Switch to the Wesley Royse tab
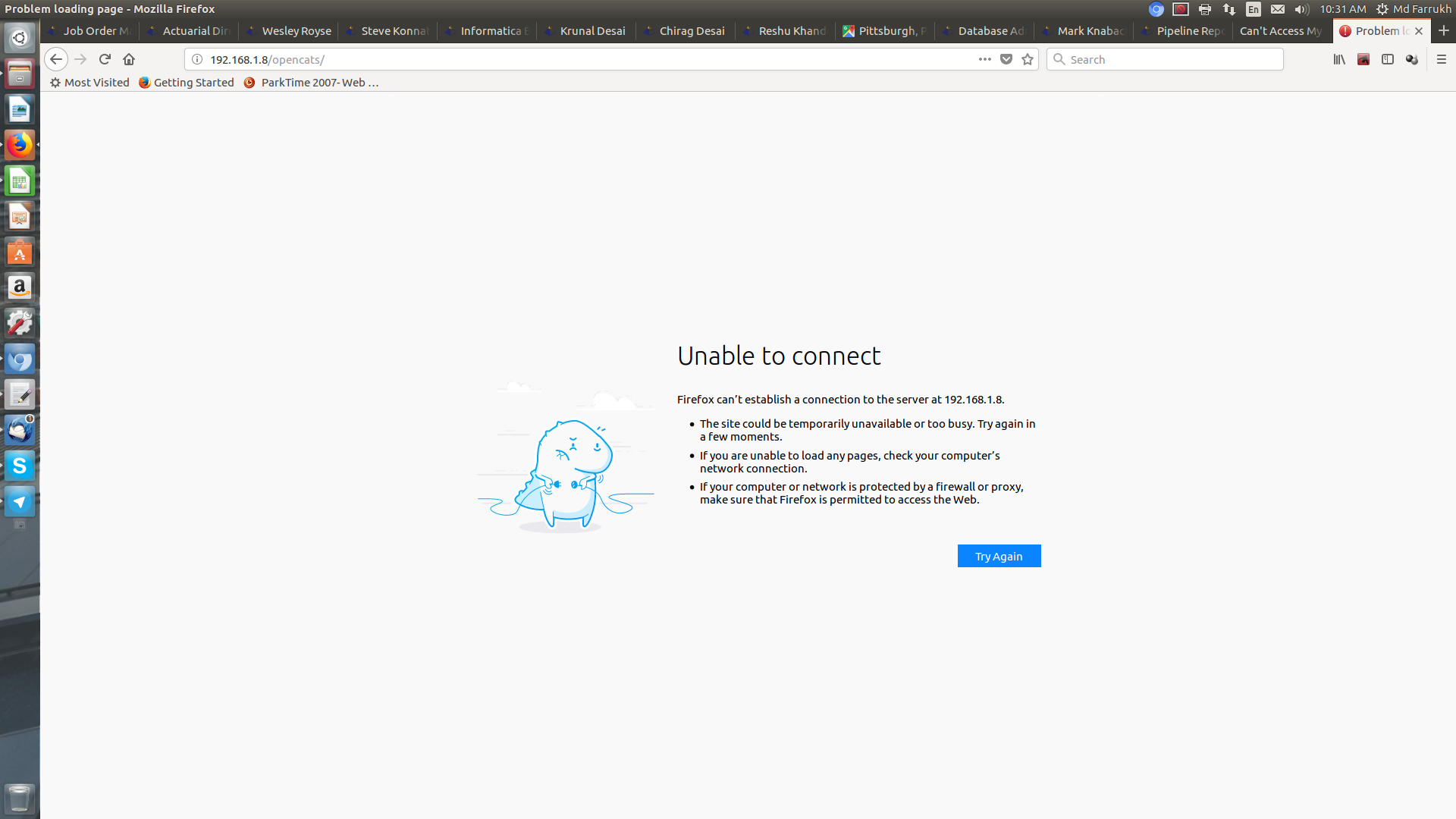The image size is (1456, 819). click(x=296, y=31)
